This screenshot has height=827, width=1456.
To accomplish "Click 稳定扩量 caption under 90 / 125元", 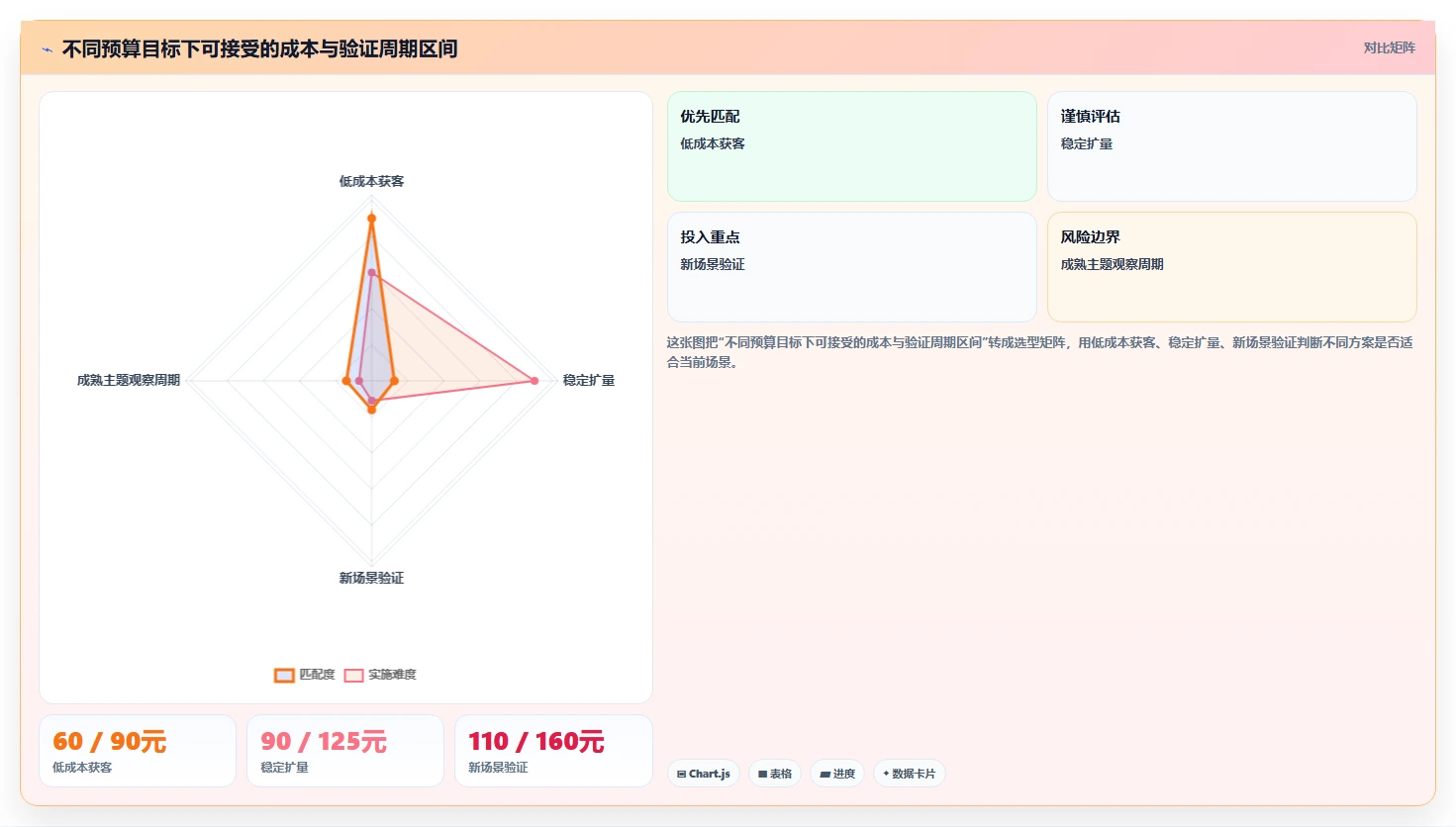I will [284, 768].
